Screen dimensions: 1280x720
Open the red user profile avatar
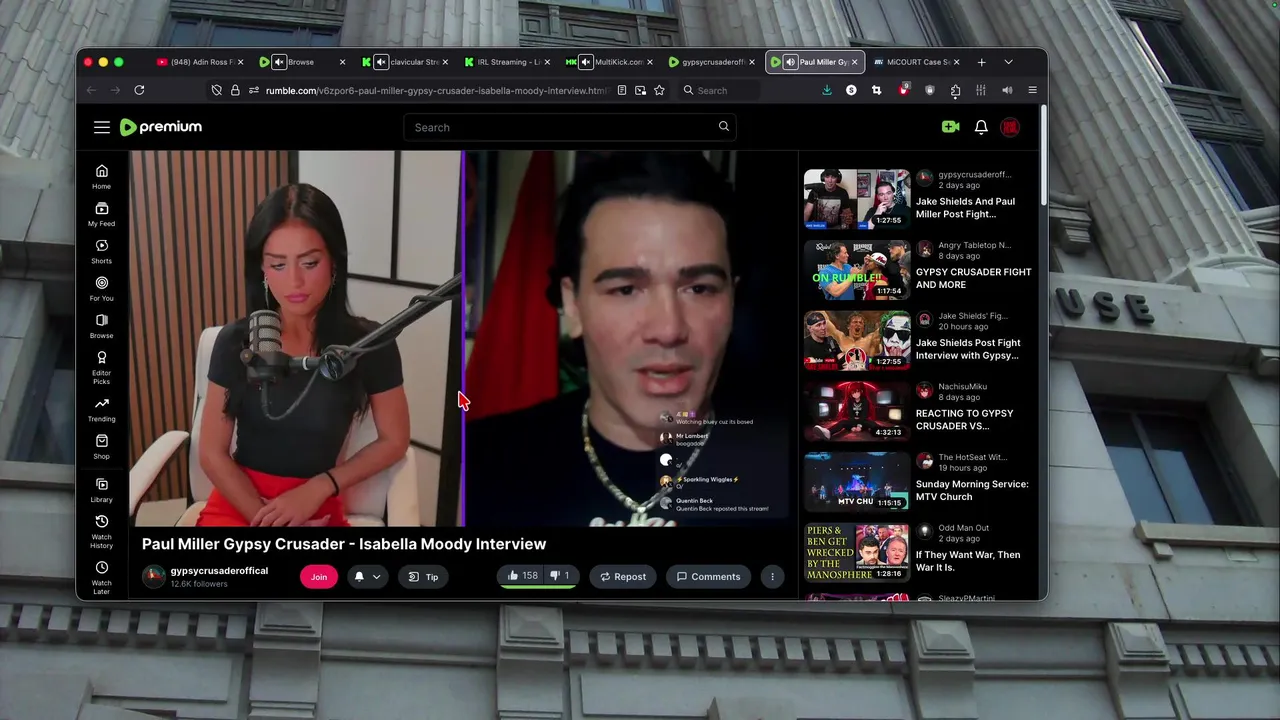click(1010, 127)
